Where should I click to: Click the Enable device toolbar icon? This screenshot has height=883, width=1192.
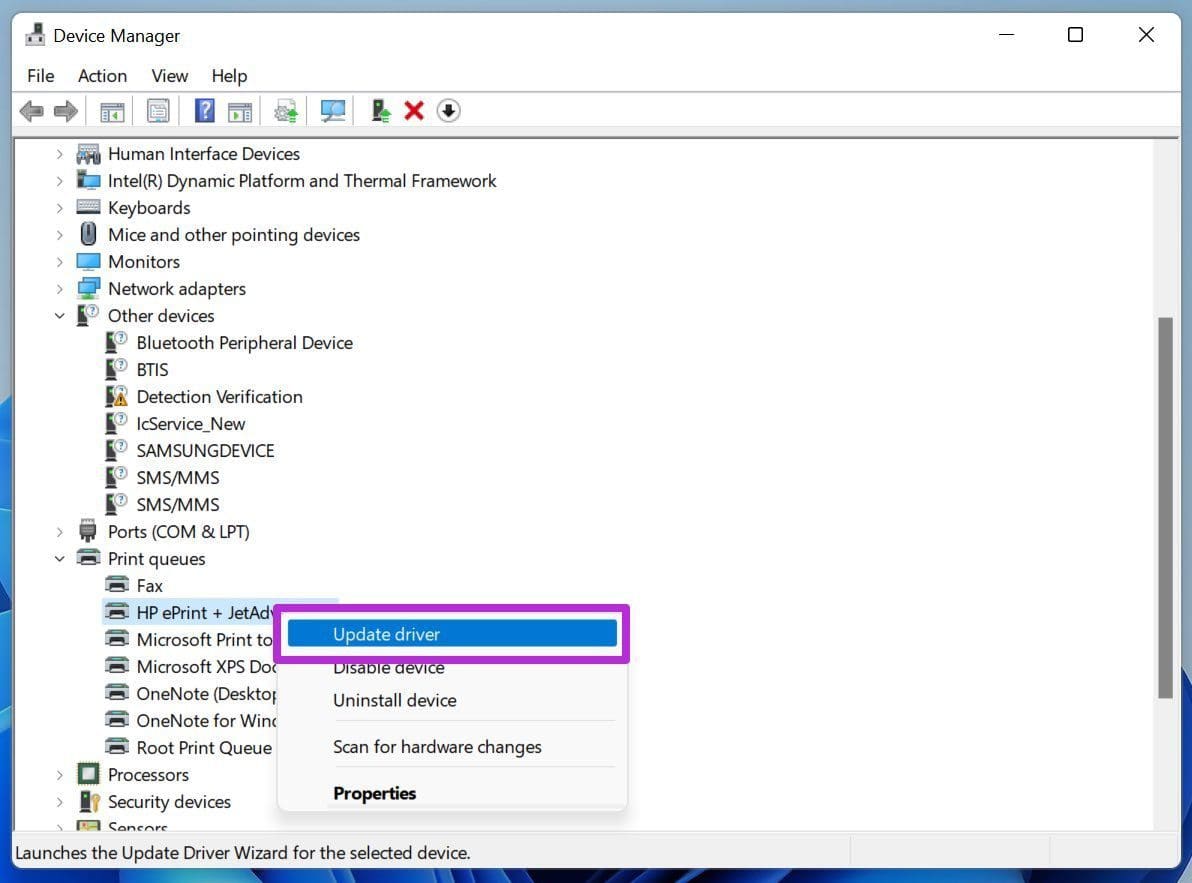(380, 112)
